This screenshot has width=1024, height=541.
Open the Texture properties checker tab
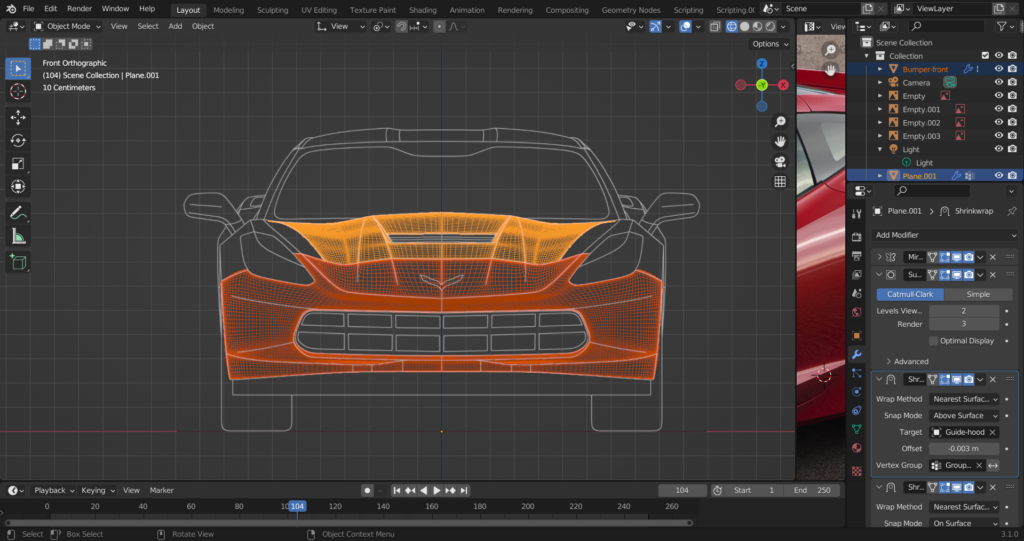click(856, 471)
